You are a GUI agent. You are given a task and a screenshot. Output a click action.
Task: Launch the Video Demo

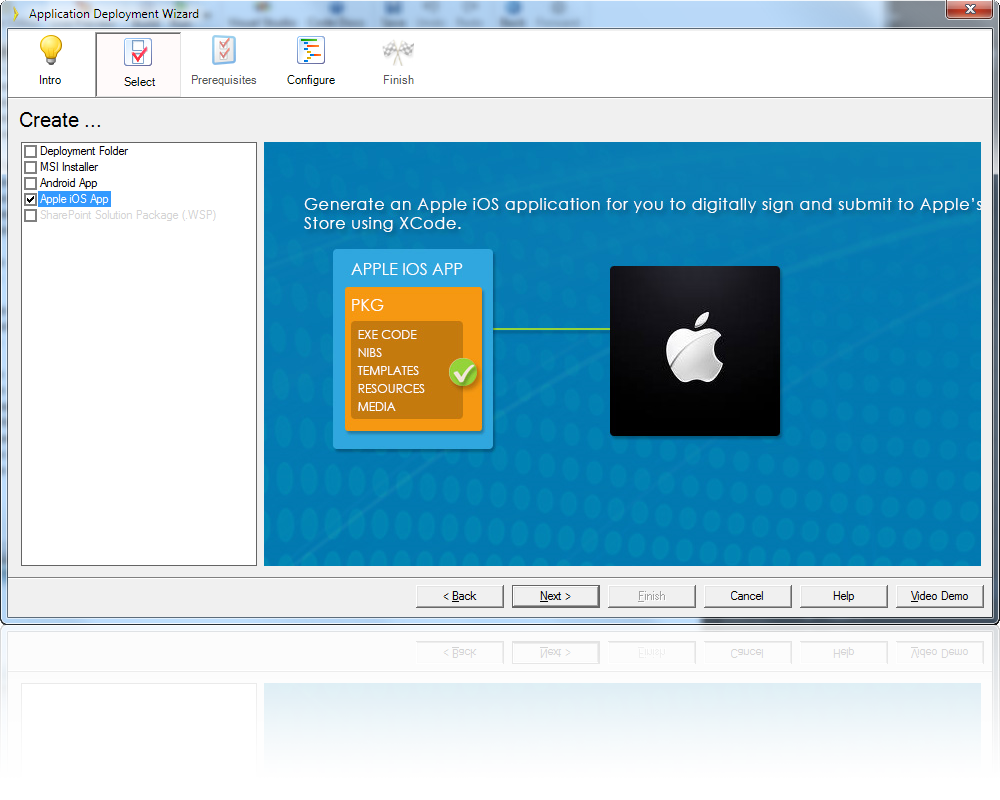[x=939, y=596]
